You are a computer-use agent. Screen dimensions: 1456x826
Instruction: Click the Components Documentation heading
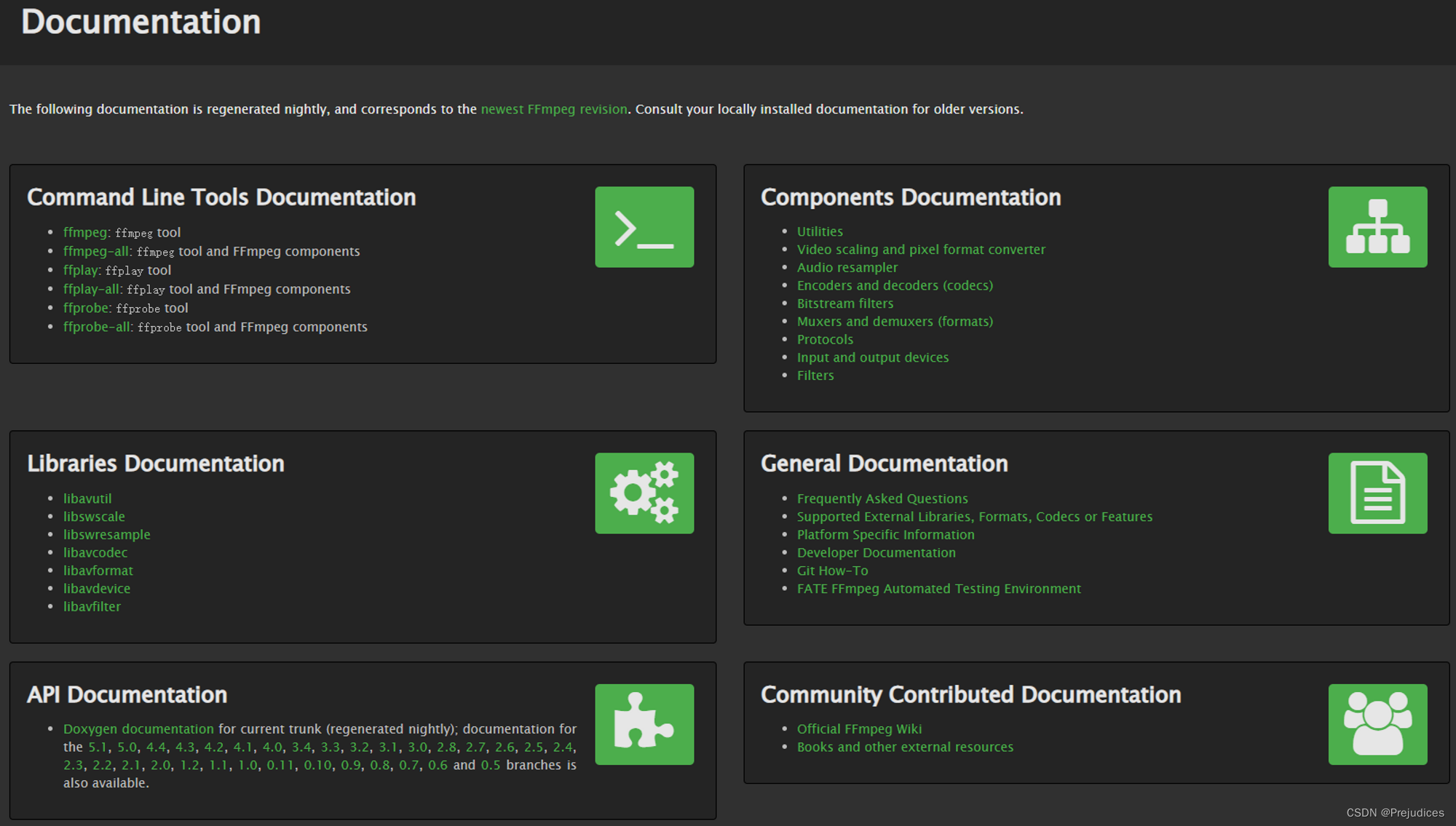coord(911,197)
